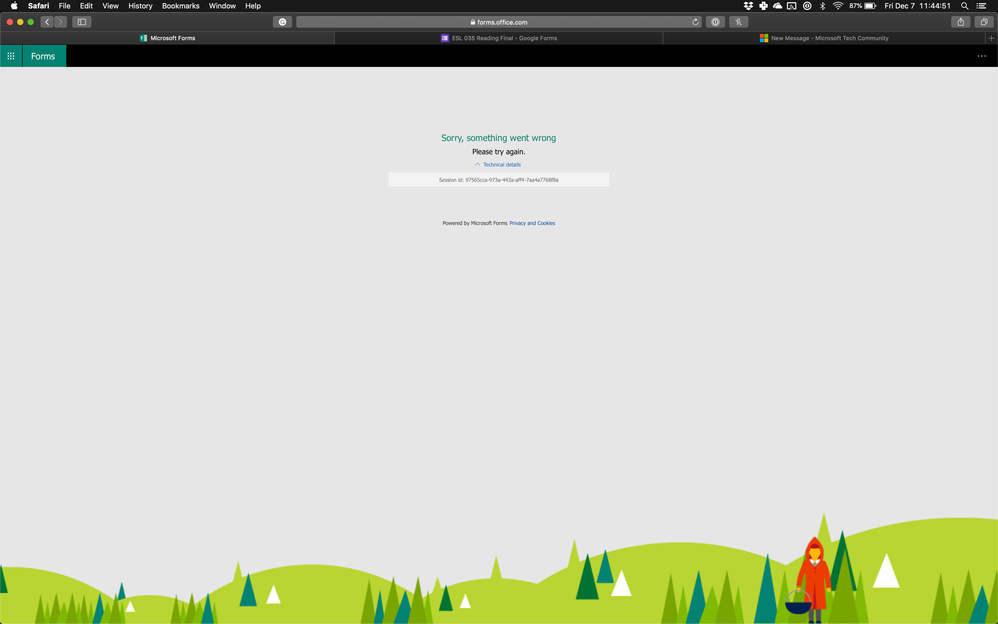Click the Privacy and Cookies link

532,223
